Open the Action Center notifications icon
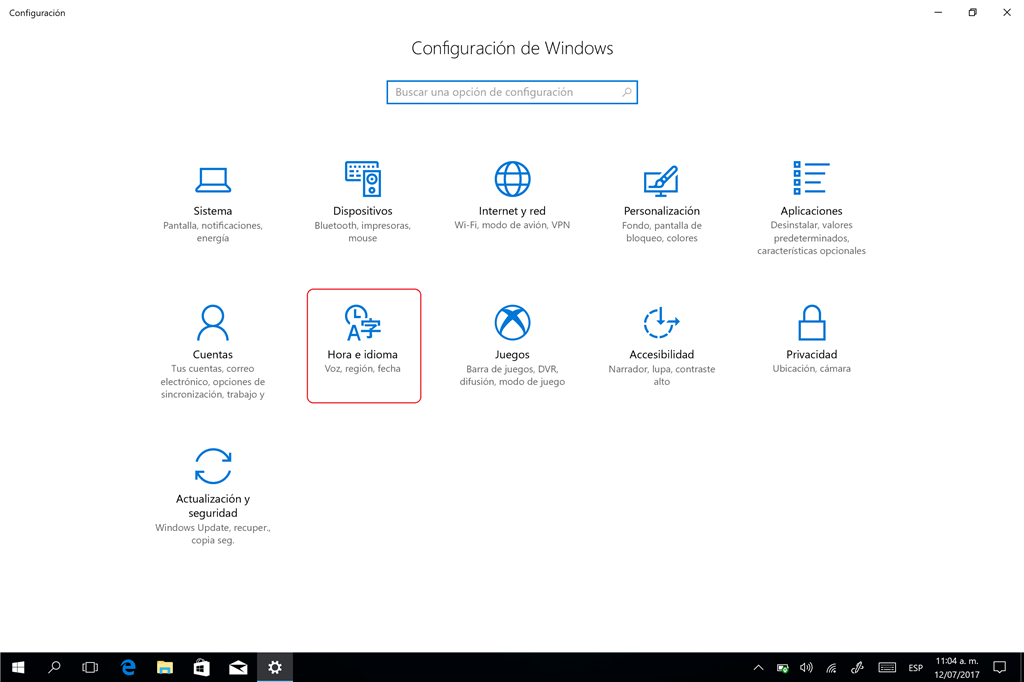This screenshot has width=1024, height=682. (999, 667)
